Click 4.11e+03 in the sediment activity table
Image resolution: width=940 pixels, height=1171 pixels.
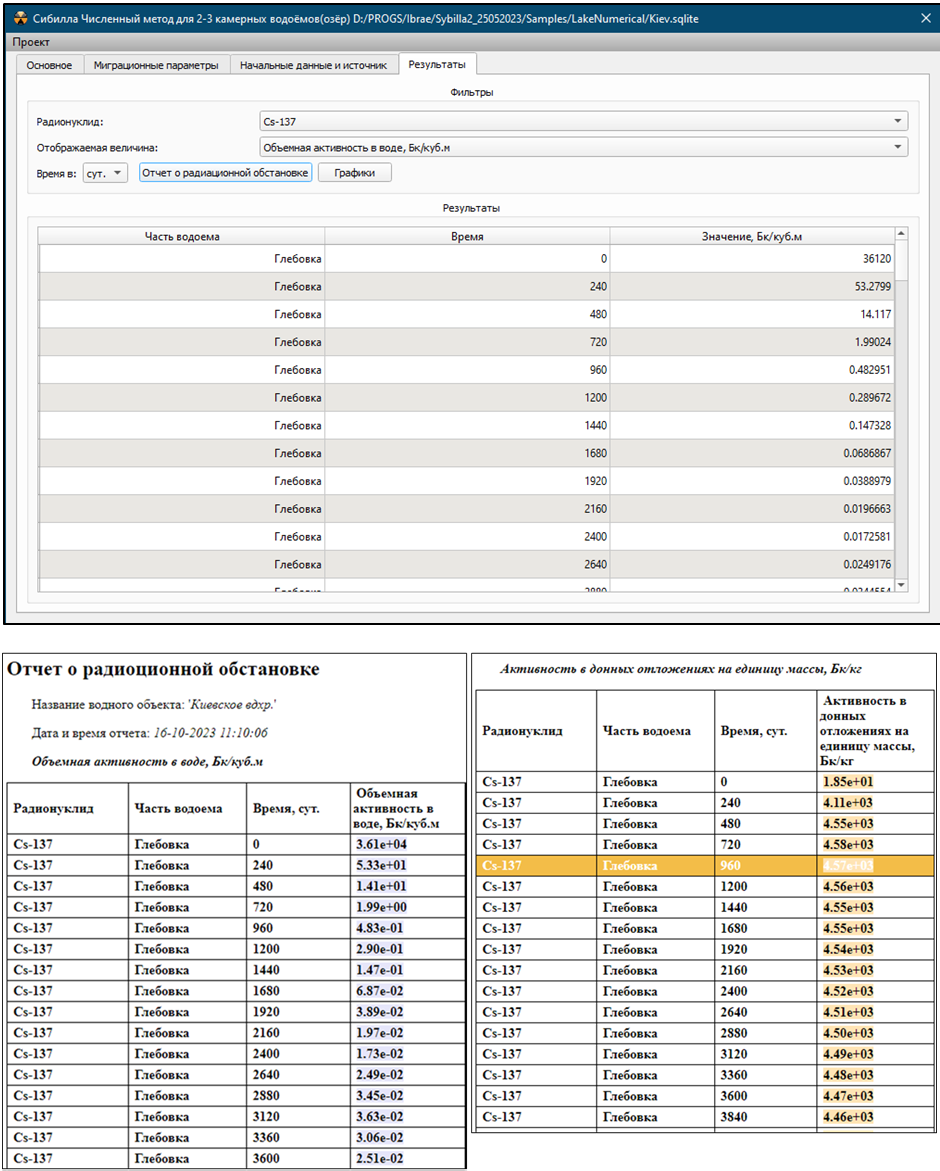(848, 803)
